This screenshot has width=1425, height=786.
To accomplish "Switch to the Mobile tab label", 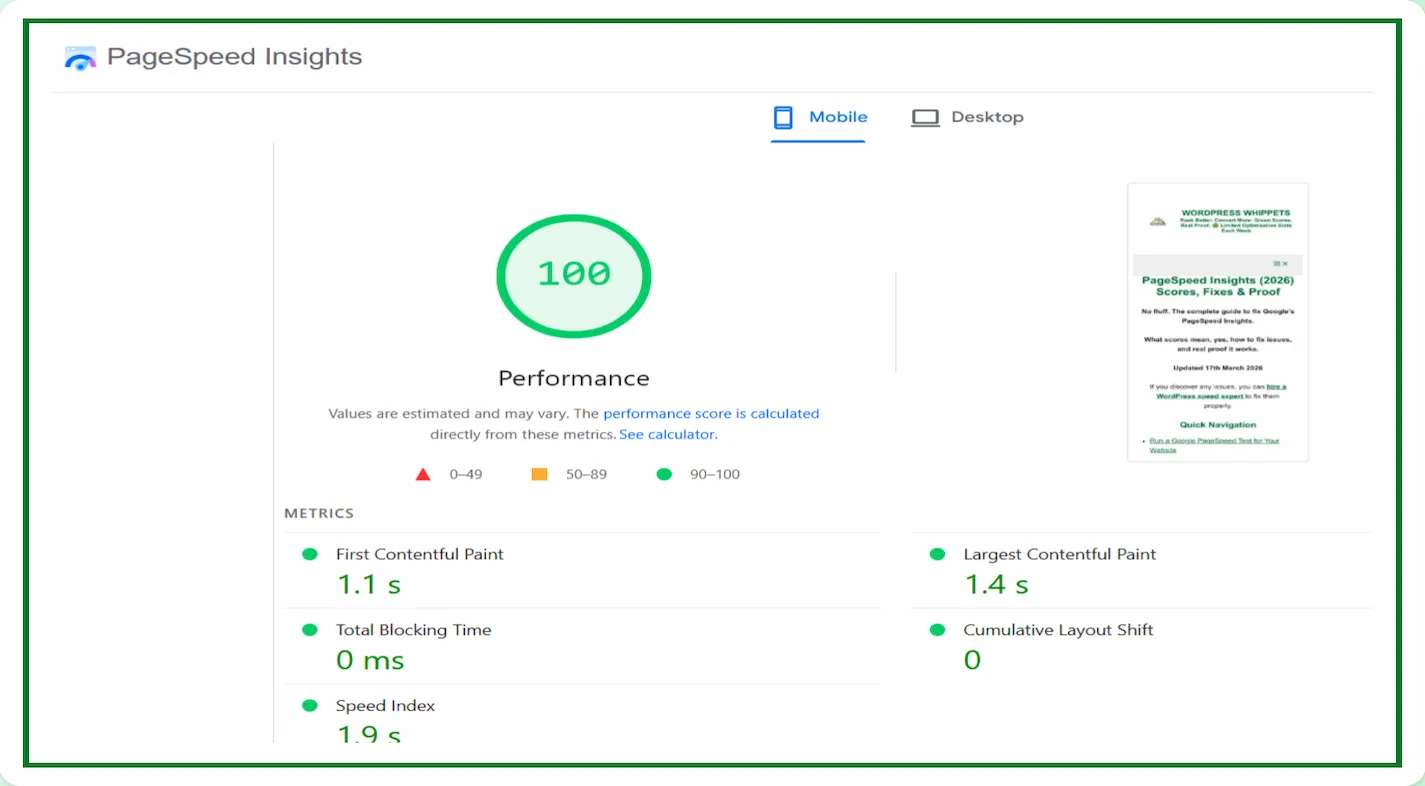I will point(838,117).
